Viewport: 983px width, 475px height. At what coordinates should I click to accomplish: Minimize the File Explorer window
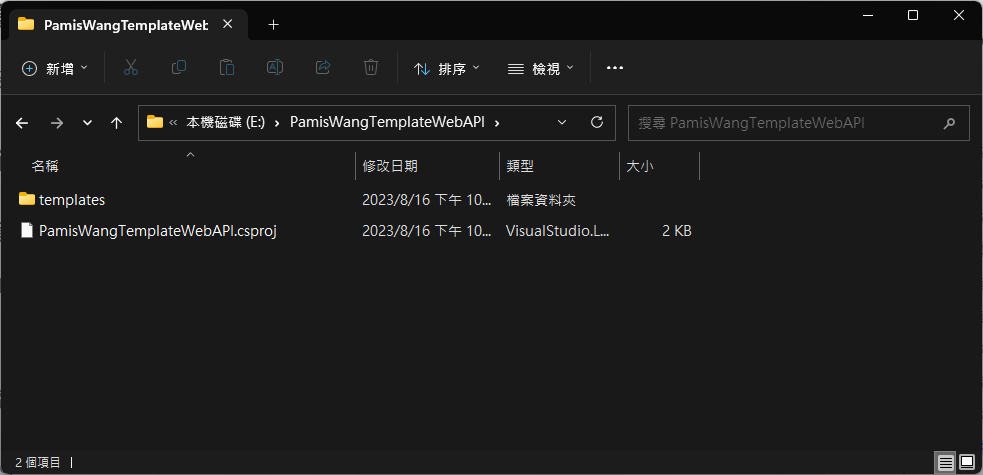coord(867,15)
